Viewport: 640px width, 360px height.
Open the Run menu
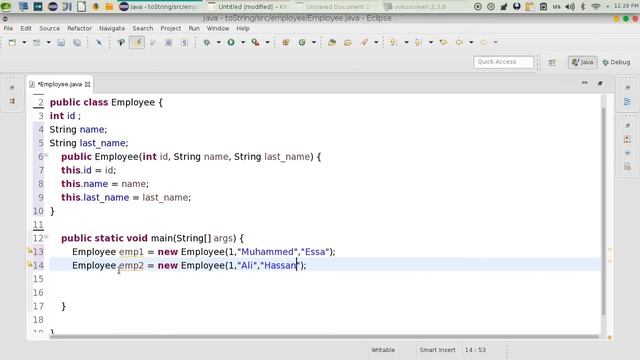[194, 29]
